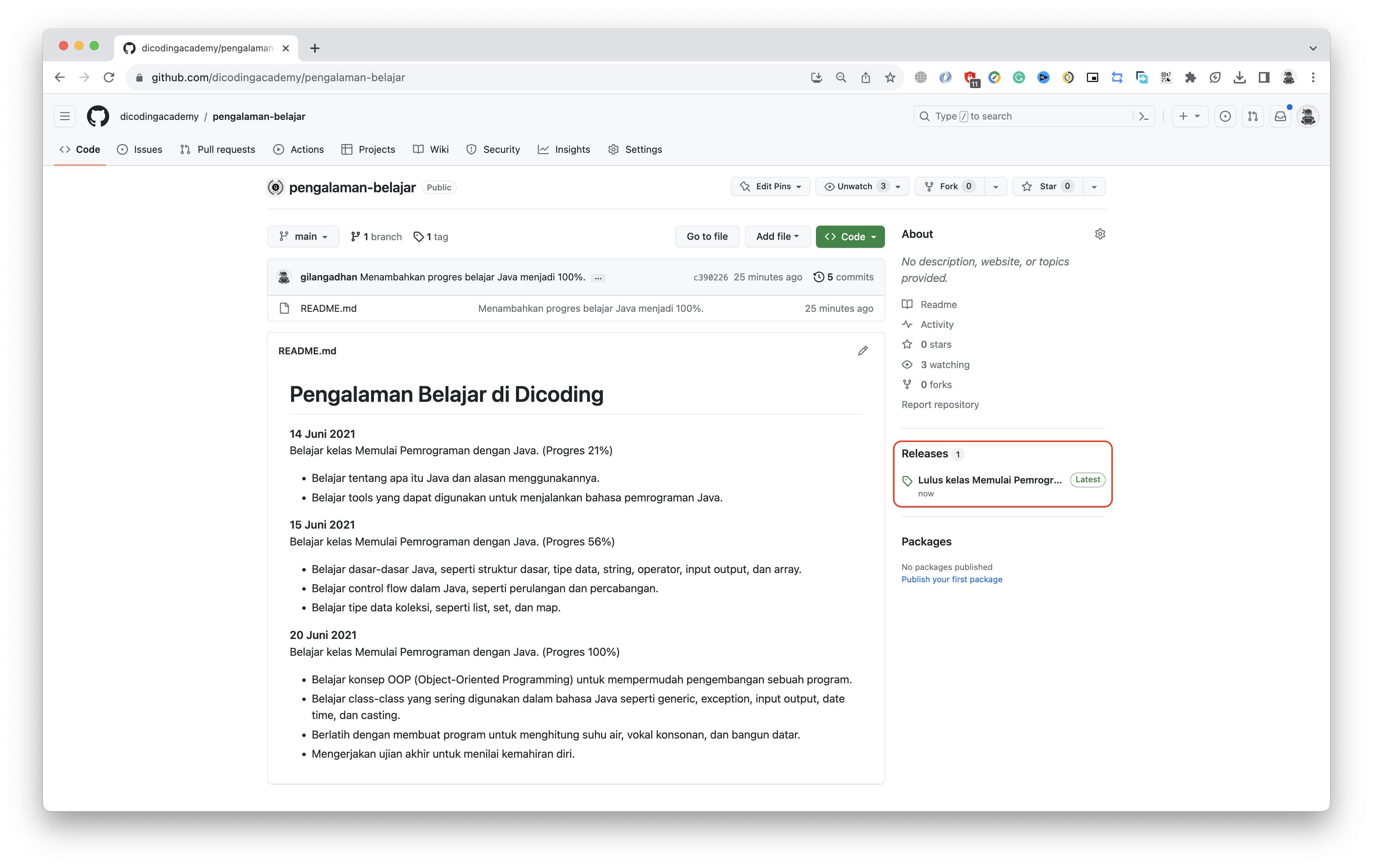Open the Wiki tab
Screen dimensions: 1373x868
coord(431,149)
